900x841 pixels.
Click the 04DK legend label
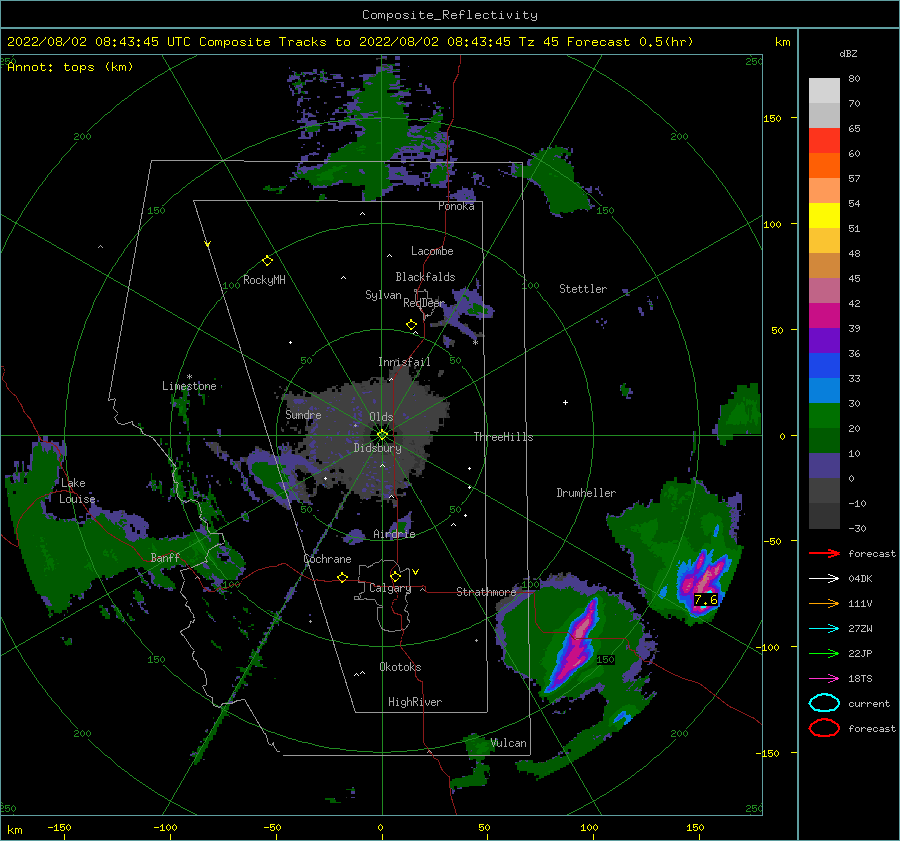[860, 579]
